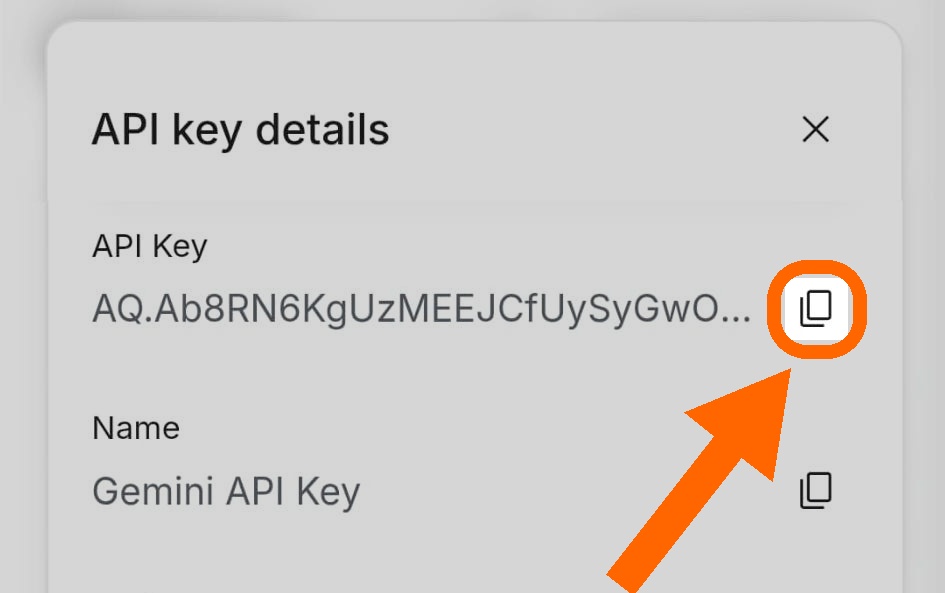
Task: Copy the Gemini API Key name
Action: [816, 490]
